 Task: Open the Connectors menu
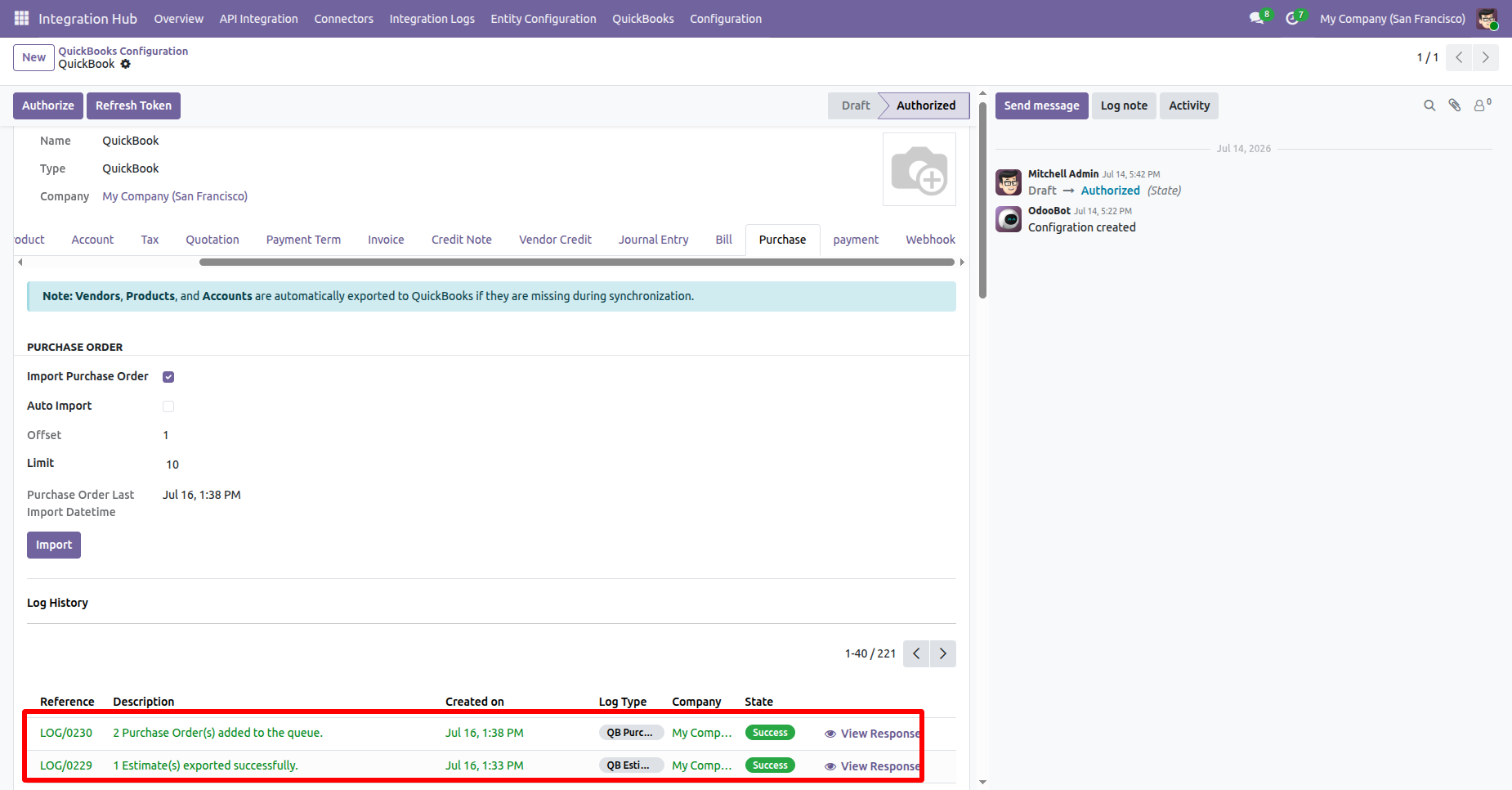[x=343, y=19]
